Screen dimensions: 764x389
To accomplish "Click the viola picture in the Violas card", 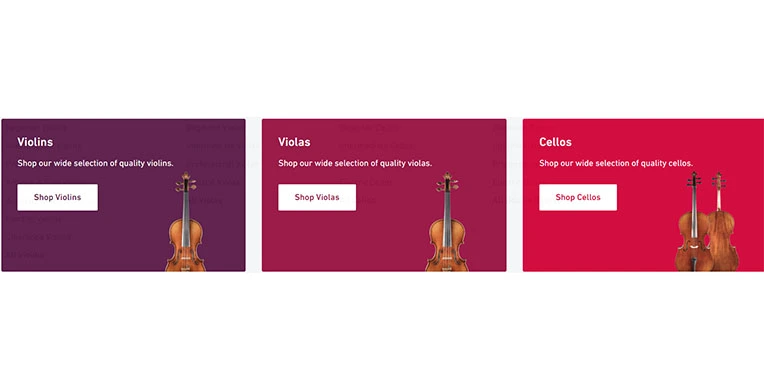I will coord(447,221).
